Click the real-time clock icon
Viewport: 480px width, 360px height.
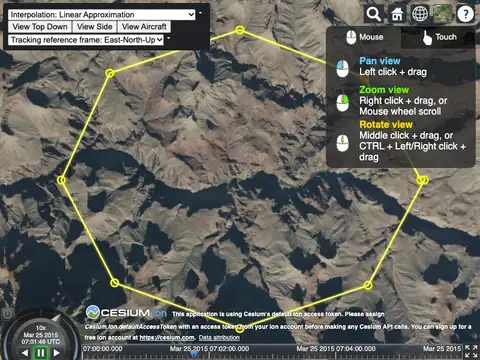8,314
